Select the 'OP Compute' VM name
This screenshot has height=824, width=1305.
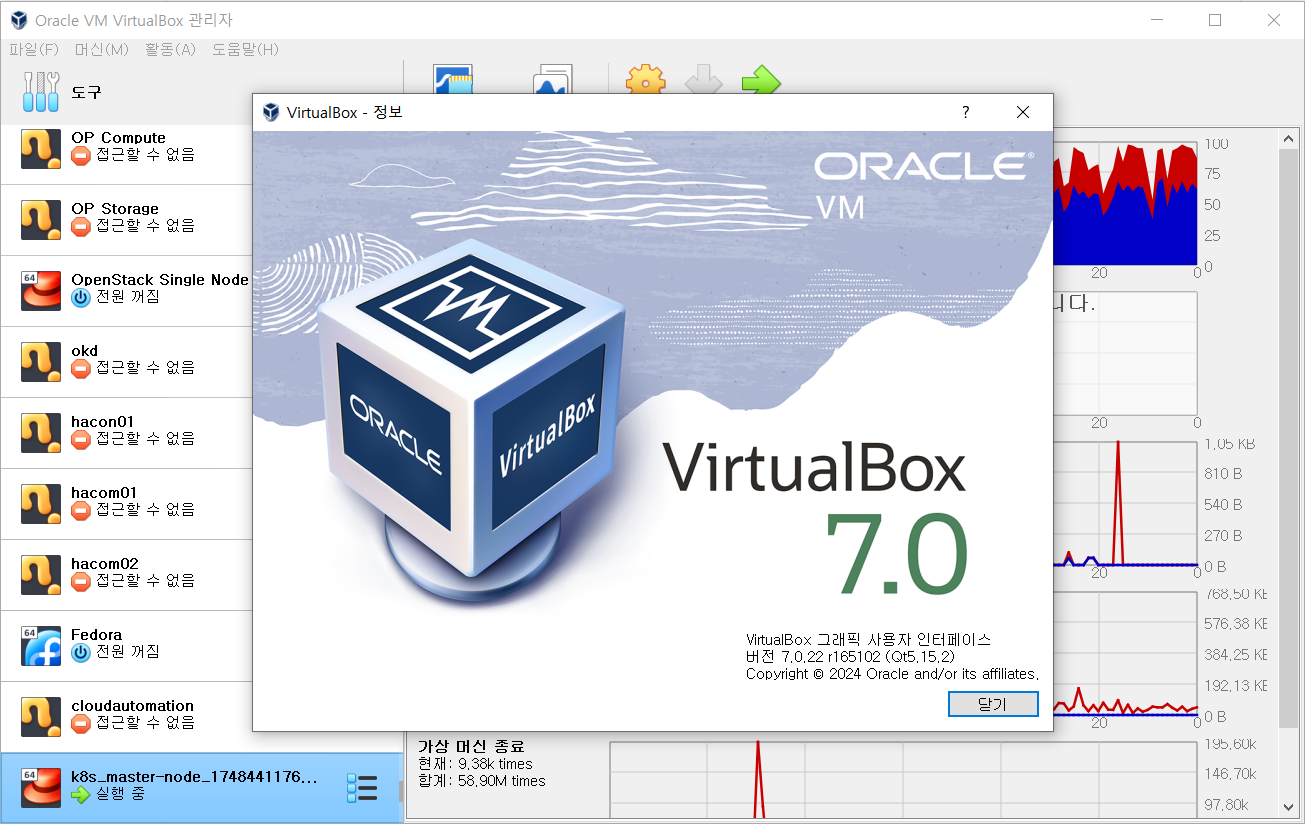[x=118, y=138]
